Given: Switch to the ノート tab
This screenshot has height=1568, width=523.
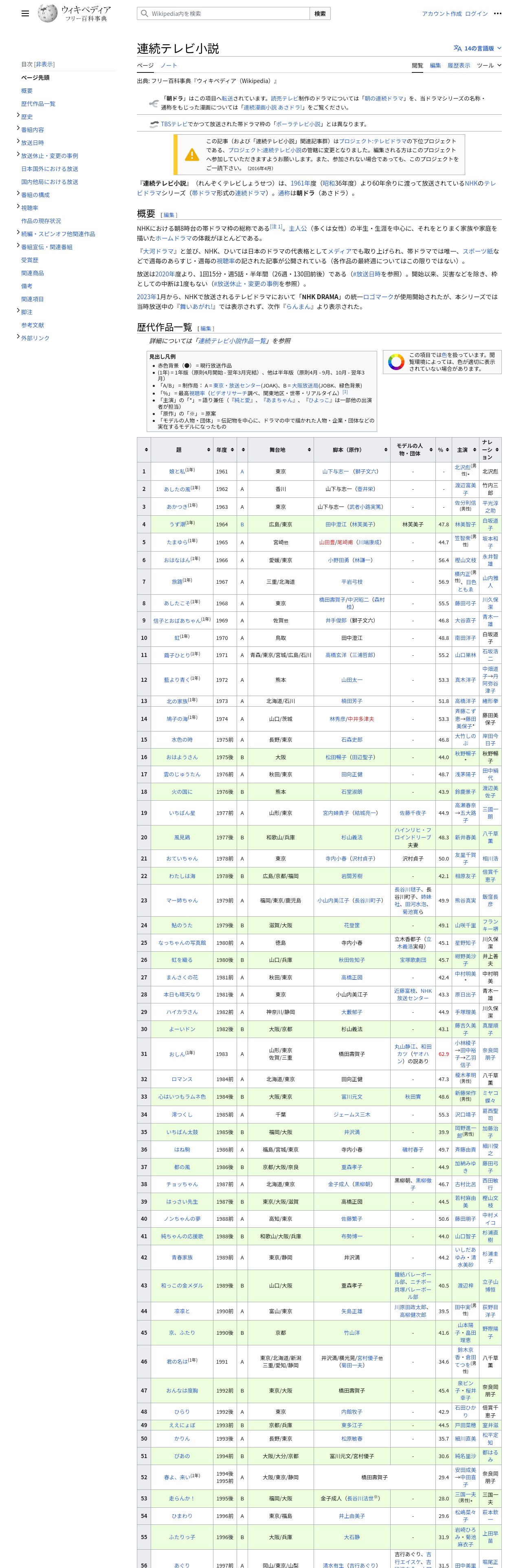Looking at the screenshot, I should pos(169,65).
